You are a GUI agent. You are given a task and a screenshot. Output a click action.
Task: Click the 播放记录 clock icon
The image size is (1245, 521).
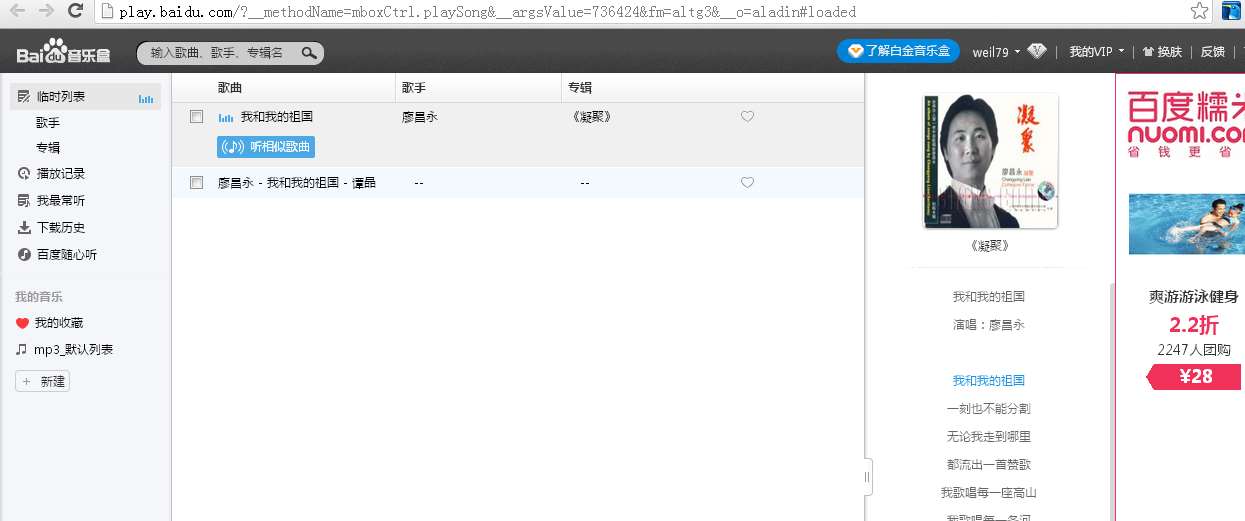(x=24, y=174)
